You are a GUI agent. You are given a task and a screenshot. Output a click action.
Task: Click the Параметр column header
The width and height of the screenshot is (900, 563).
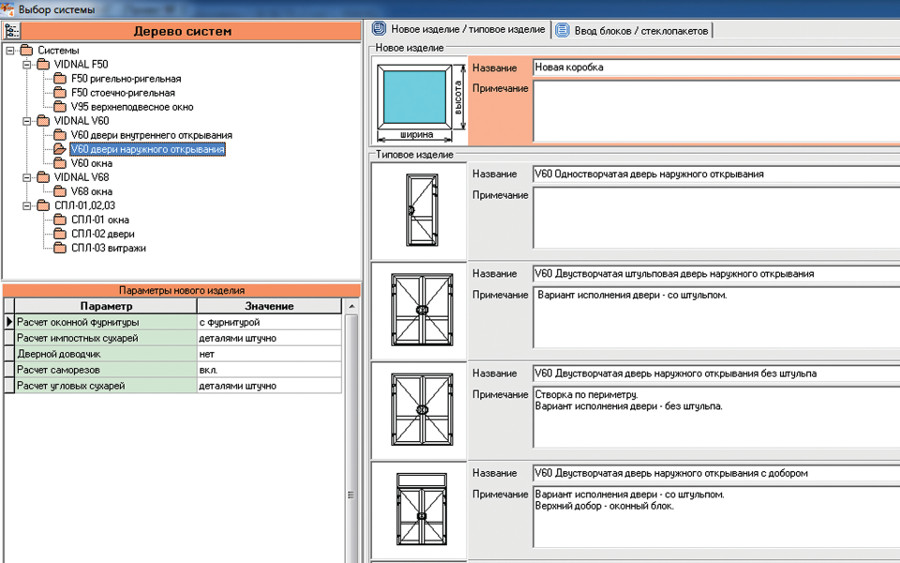[x=106, y=306]
